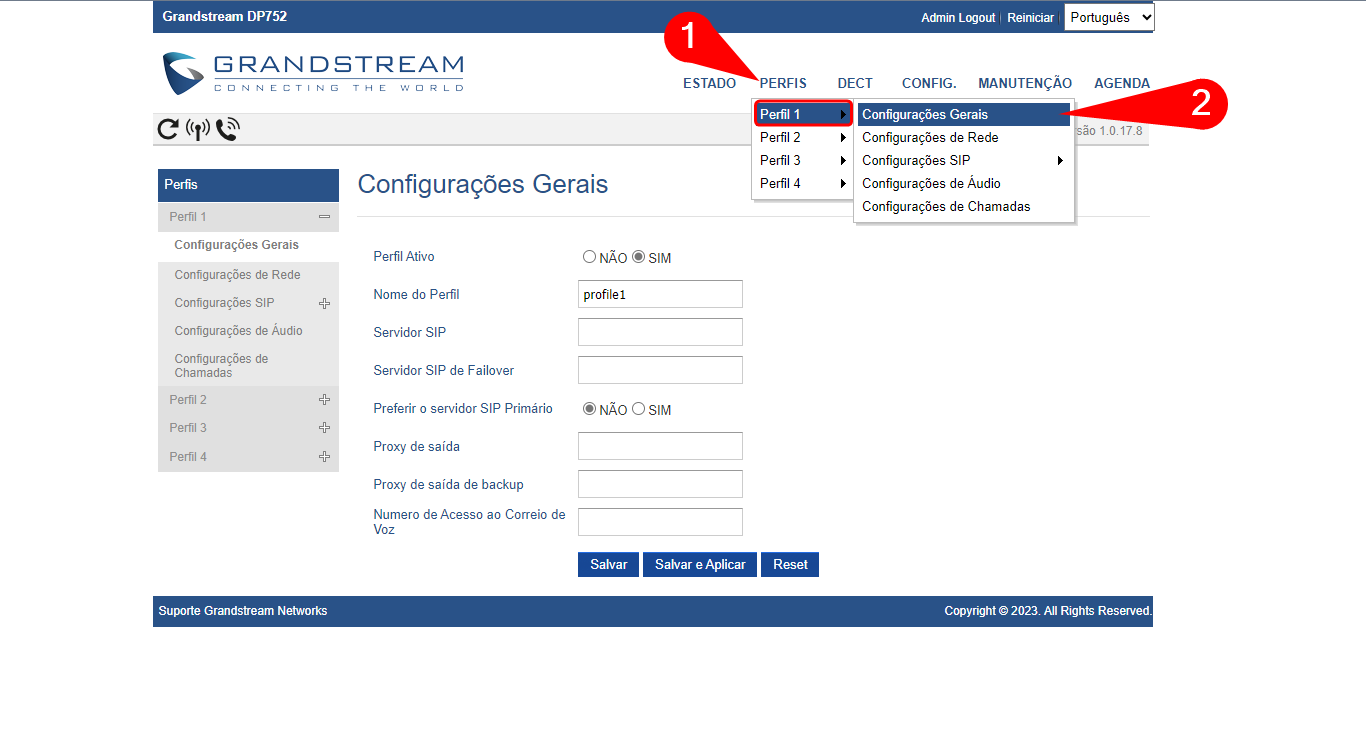Collapse Perfil 1 using minus icon
Image resolution: width=1366 pixels, height=753 pixels.
(324, 217)
